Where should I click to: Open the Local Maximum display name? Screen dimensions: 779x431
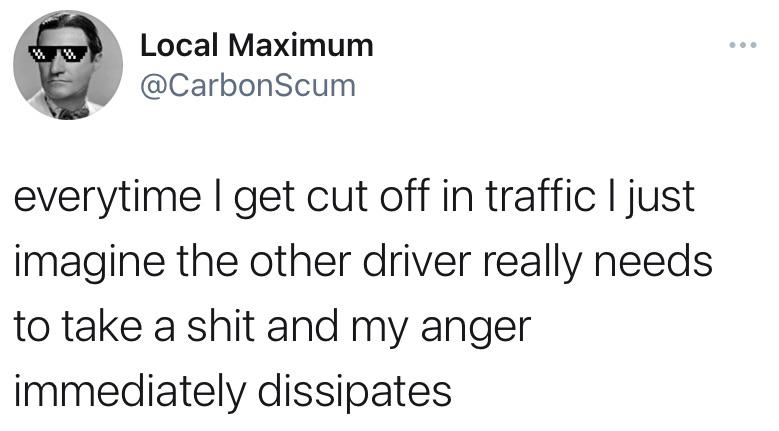tap(256, 45)
